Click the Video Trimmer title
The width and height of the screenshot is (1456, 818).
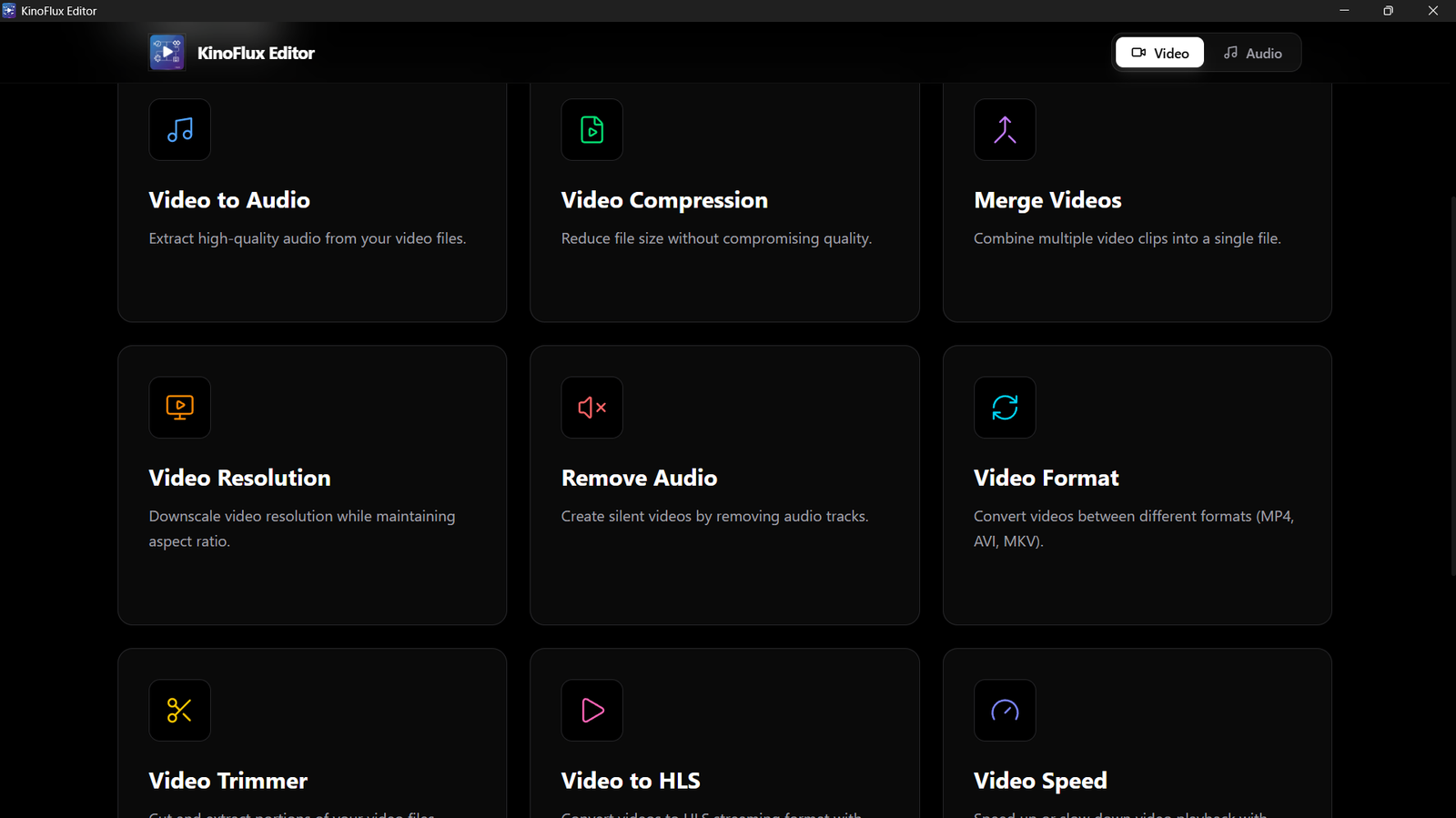227,781
